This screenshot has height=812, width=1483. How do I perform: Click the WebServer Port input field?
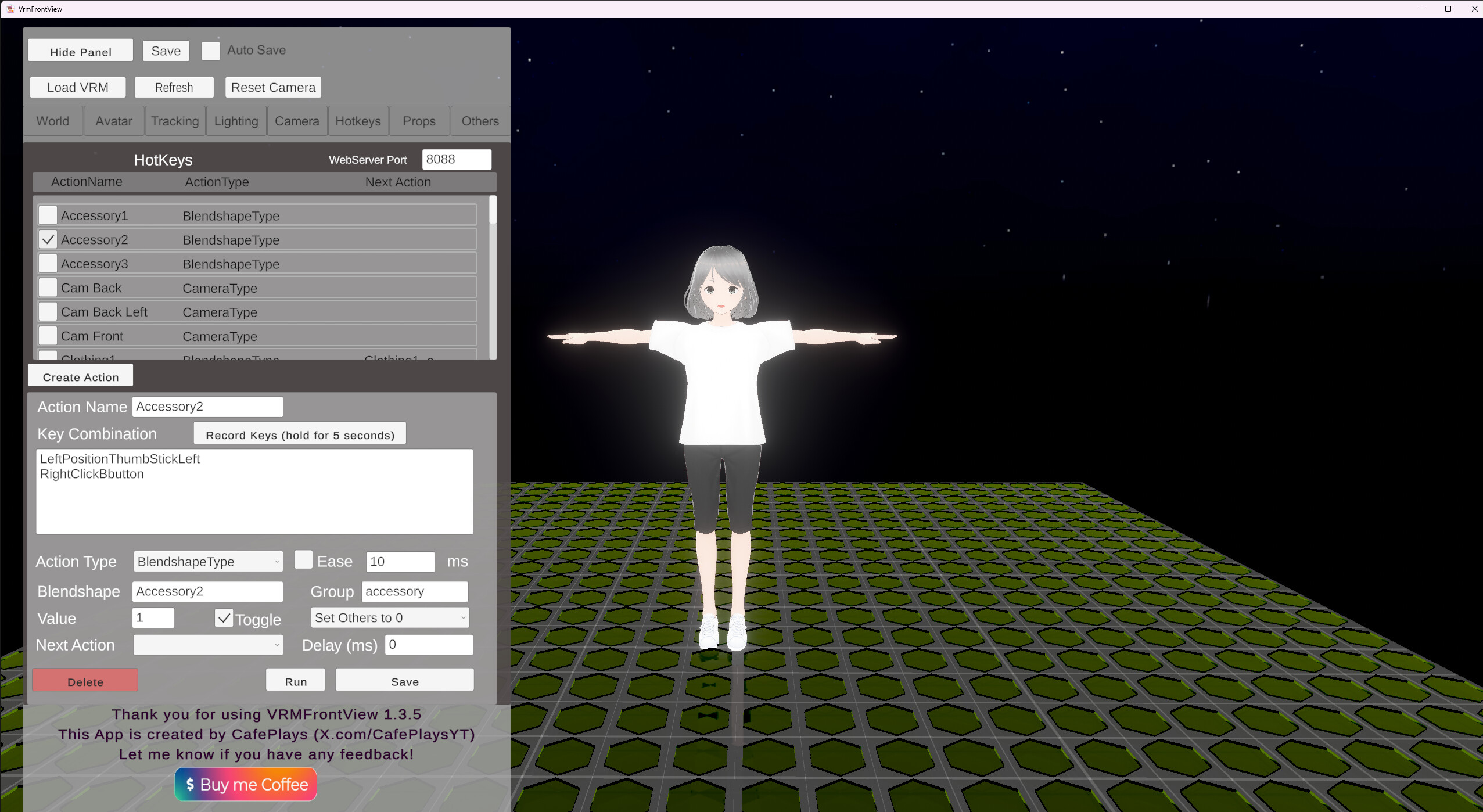click(457, 159)
